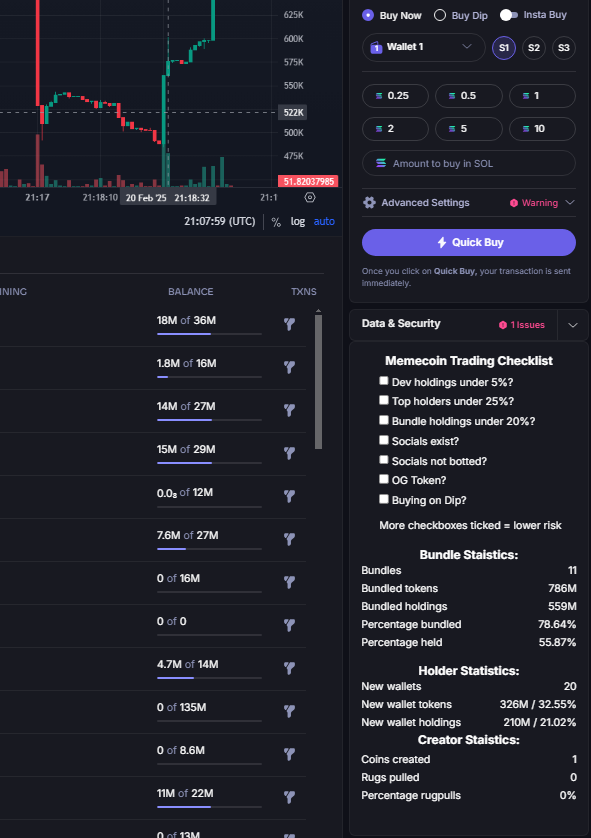Click Percentage bundled value 78.64%
The height and width of the screenshot is (838, 591).
point(557,625)
